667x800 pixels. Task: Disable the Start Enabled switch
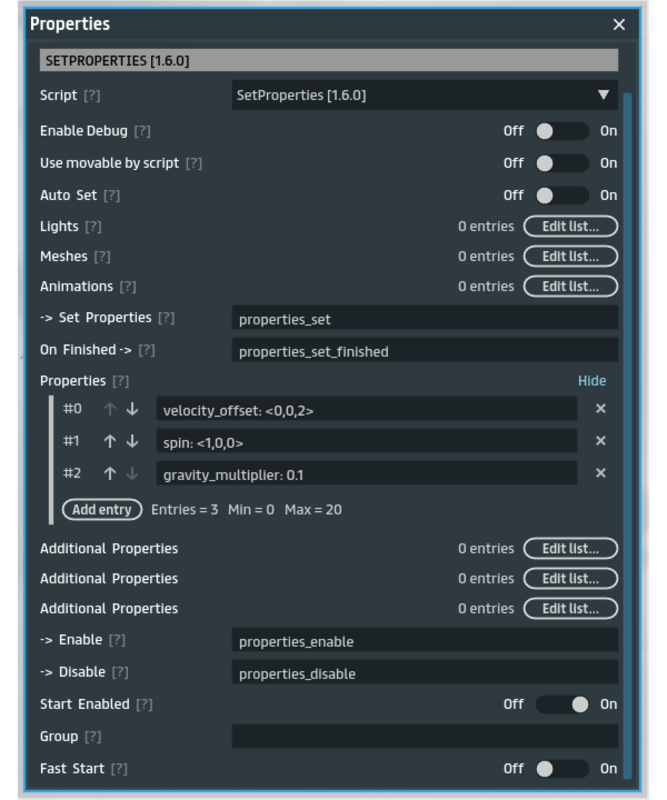pos(562,704)
